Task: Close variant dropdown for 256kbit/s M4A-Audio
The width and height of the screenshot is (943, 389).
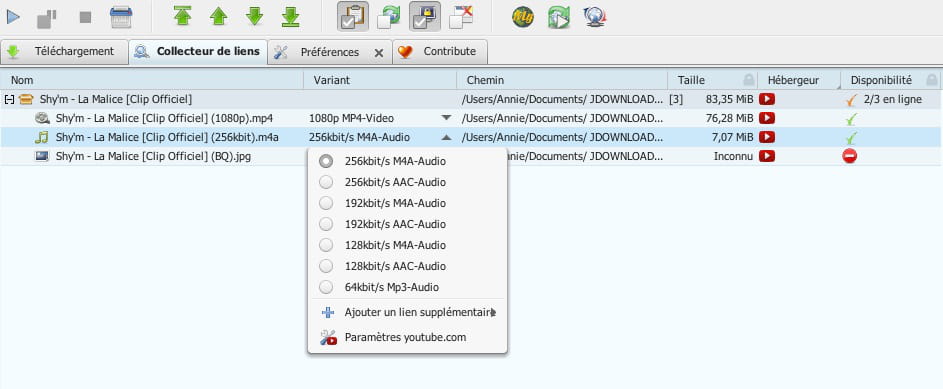Action: pyautogui.click(x=446, y=137)
